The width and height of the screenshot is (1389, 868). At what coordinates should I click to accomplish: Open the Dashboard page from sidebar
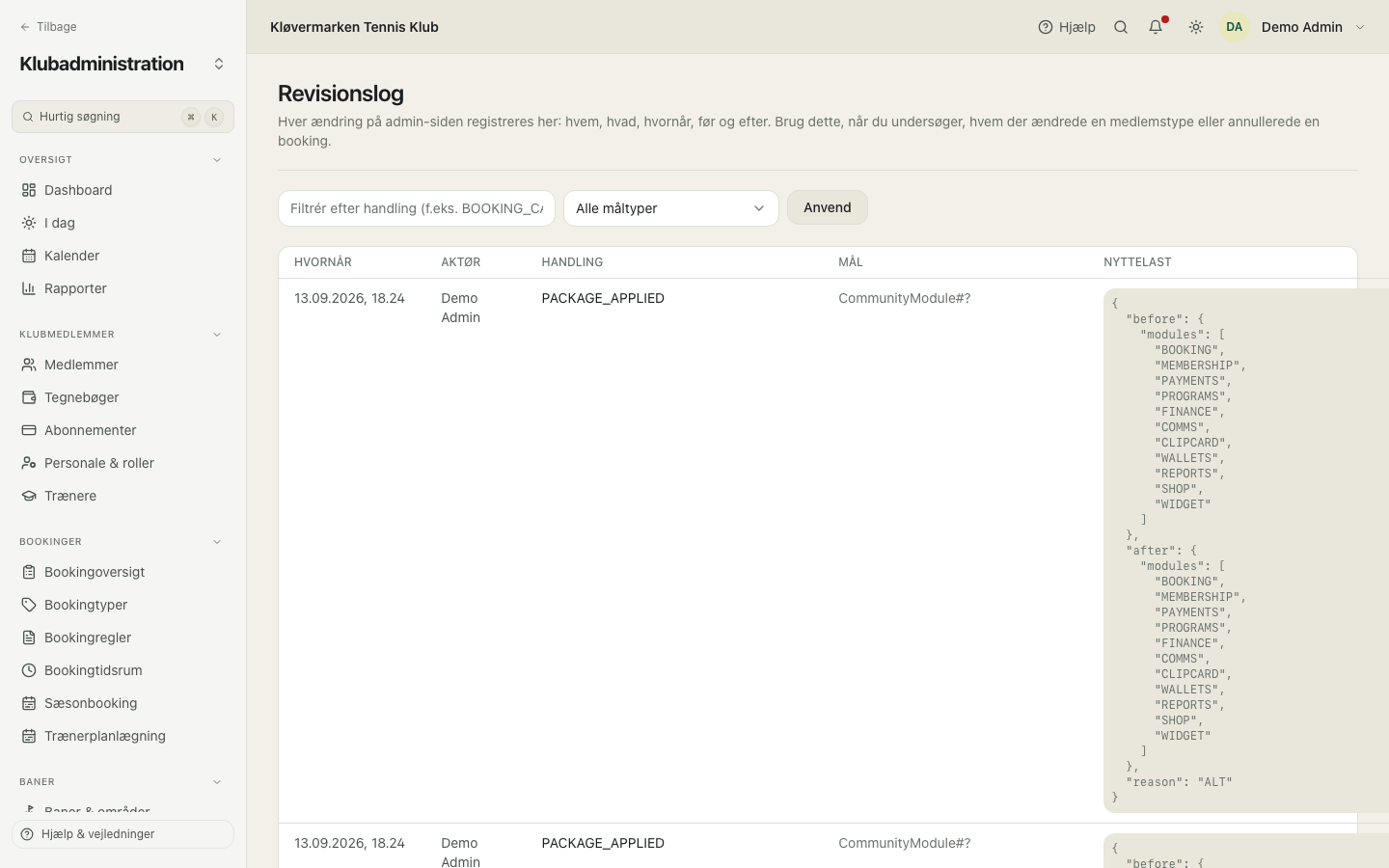click(123, 190)
